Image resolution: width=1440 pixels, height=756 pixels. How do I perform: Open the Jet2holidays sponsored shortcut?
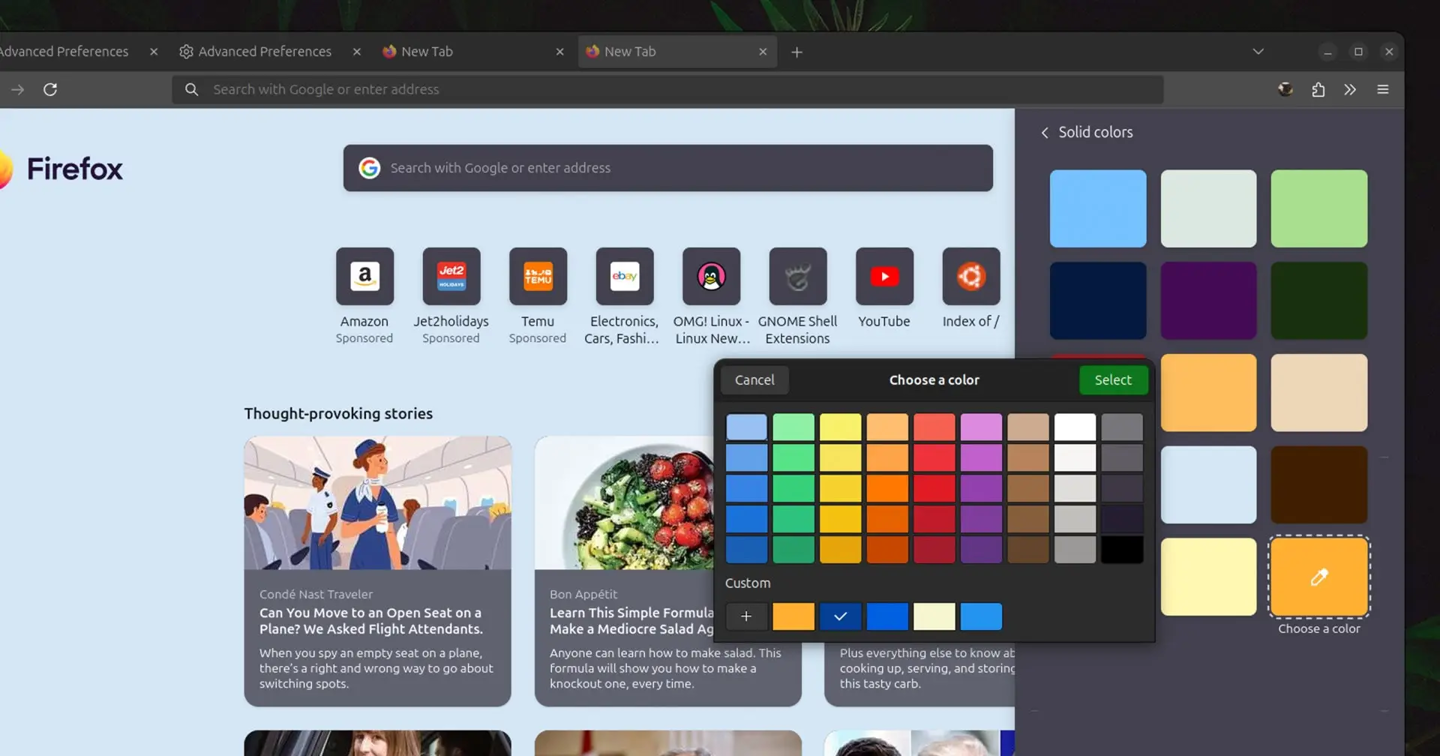tap(451, 276)
